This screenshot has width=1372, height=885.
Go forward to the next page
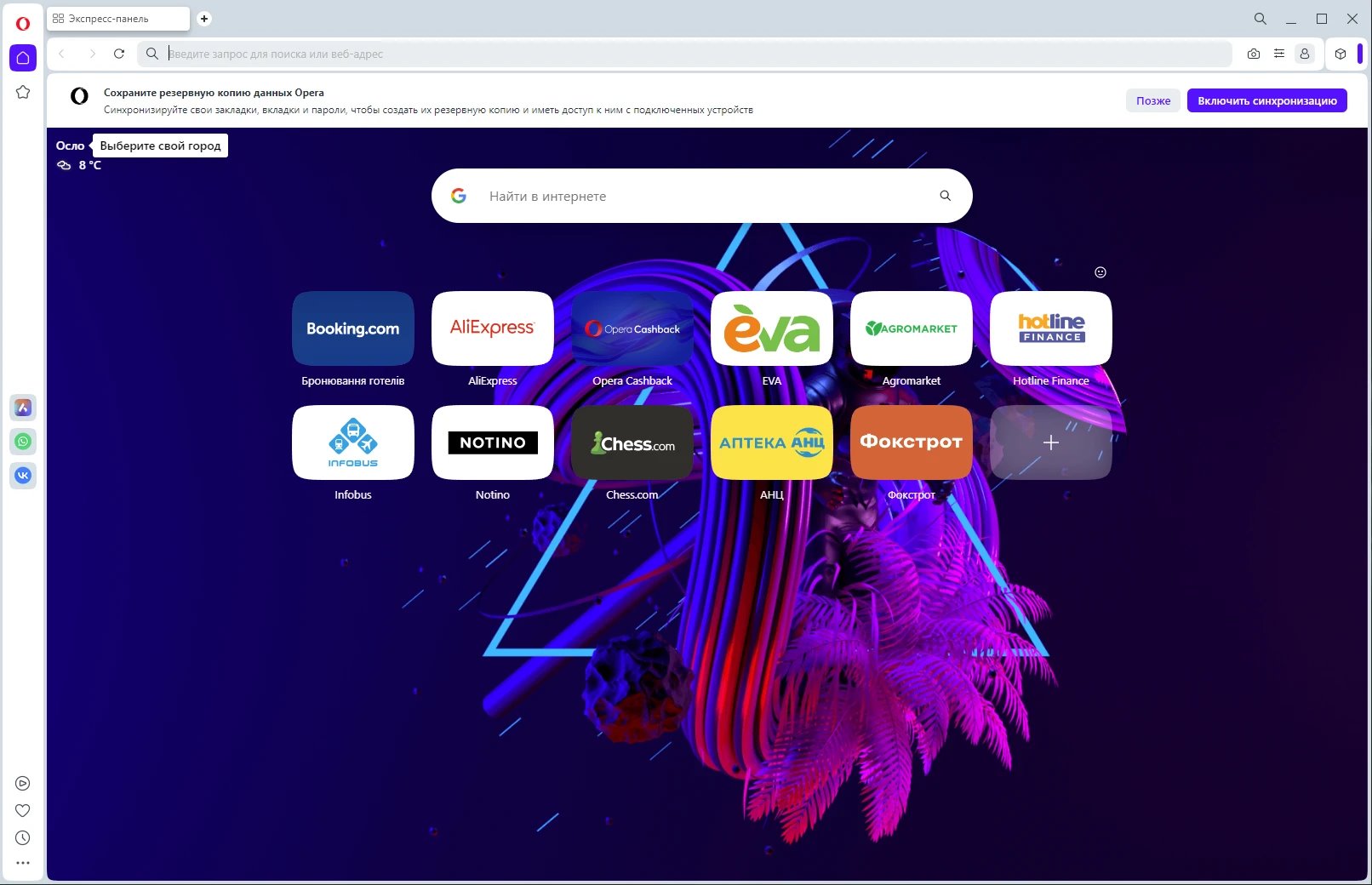[x=92, y=54]
